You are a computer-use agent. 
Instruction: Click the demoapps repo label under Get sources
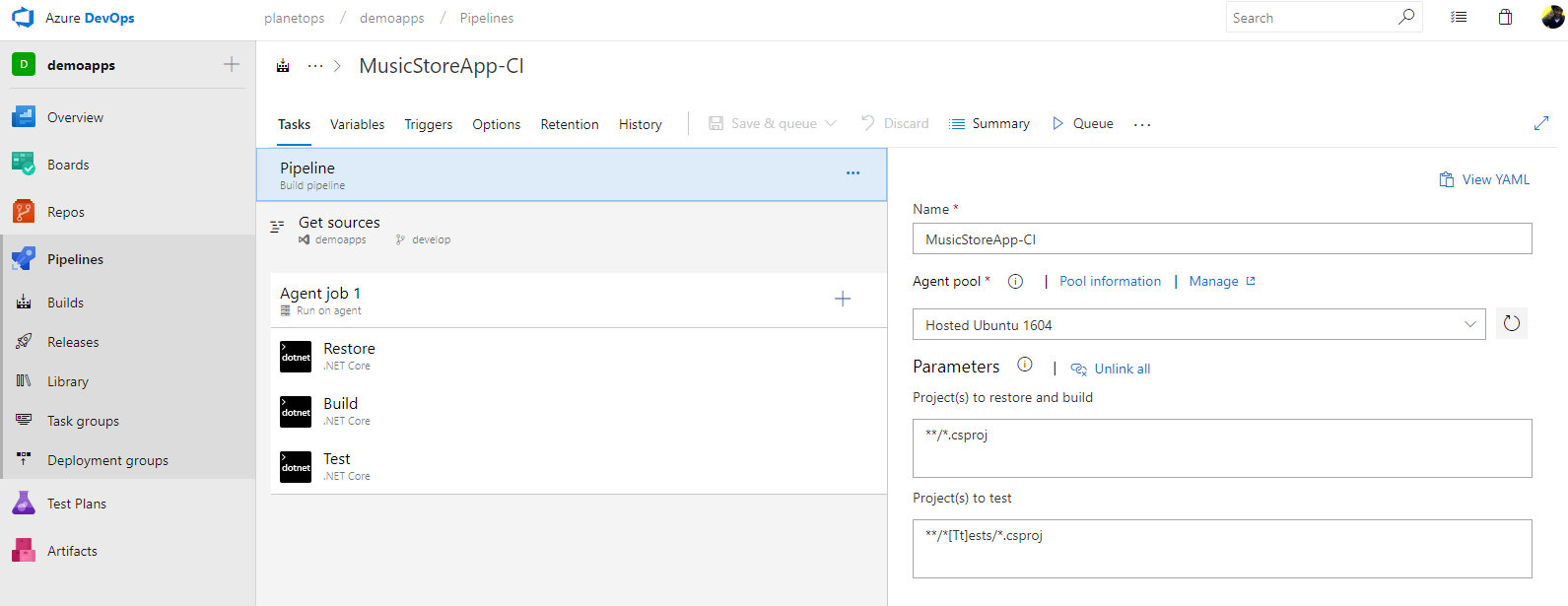click(x=341, y=239)
